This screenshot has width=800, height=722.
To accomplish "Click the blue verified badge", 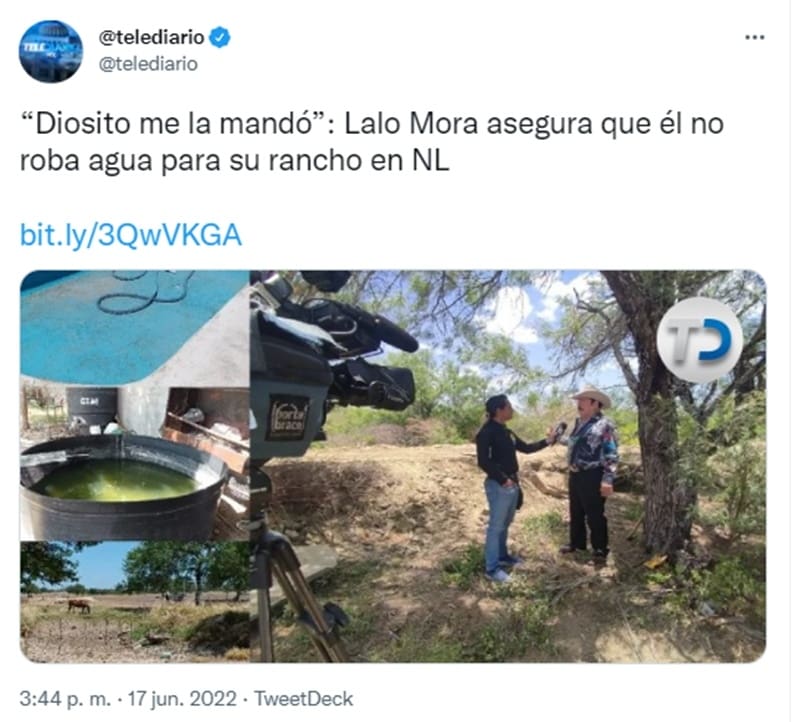I will pyautogui.click(x=220, y=38).
